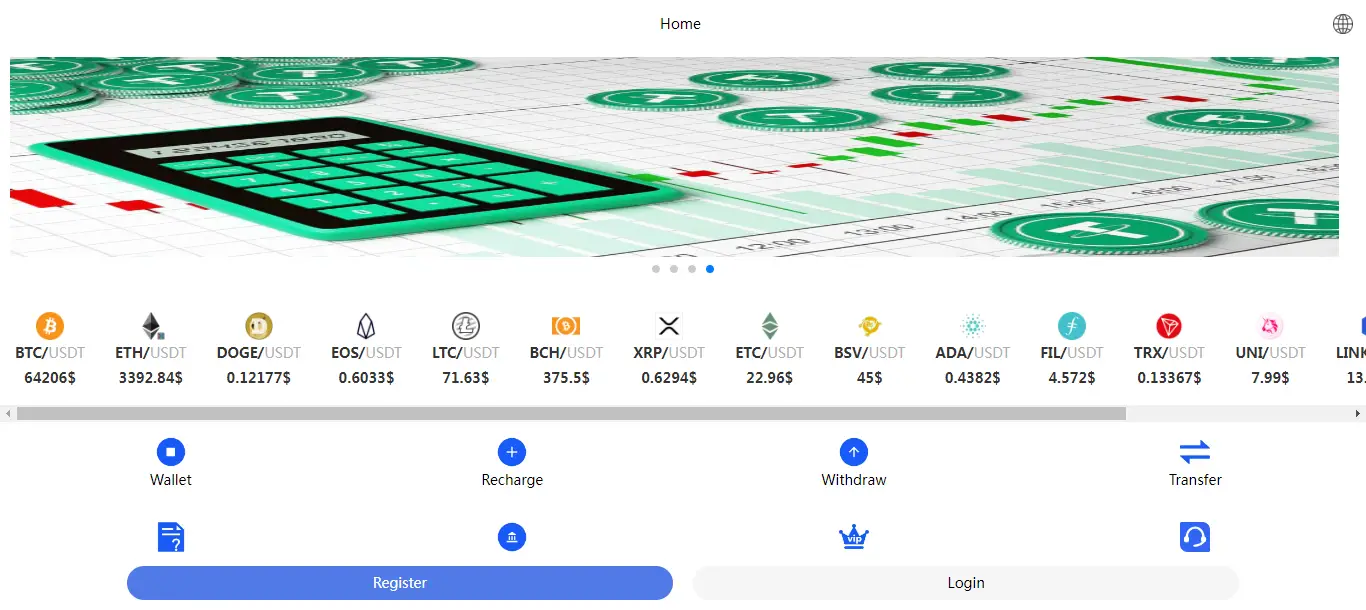Select the BTC/USDT Bitcoin pair
This screenshot has width=1366, height=610.
pos(50,350)
